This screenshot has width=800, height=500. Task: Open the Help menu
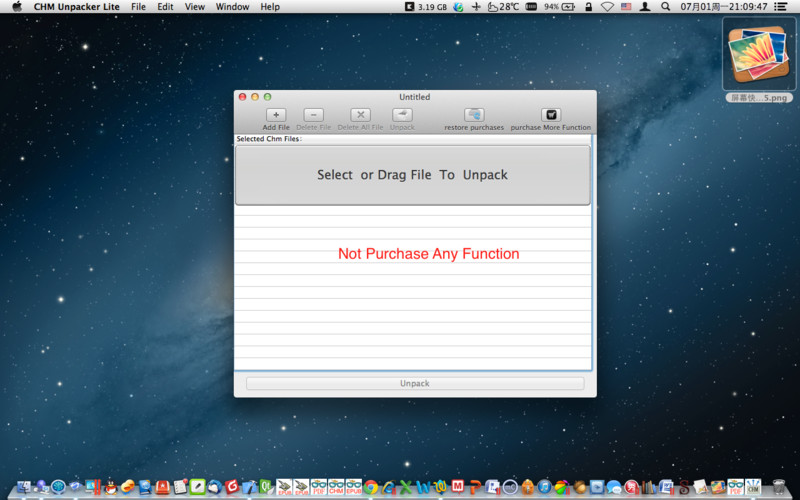point(270,7)
